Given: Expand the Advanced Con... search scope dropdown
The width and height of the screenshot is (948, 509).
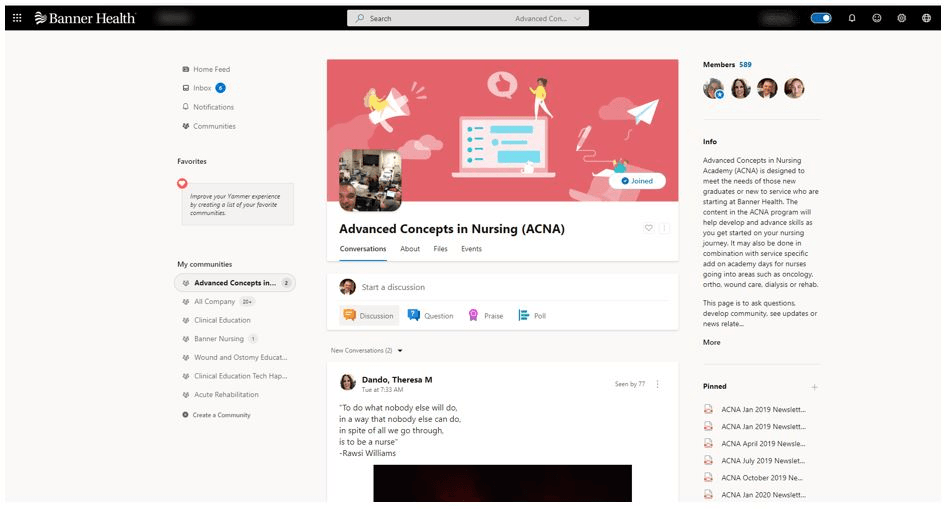Looking at the screenshot, I should coord(548,19).
